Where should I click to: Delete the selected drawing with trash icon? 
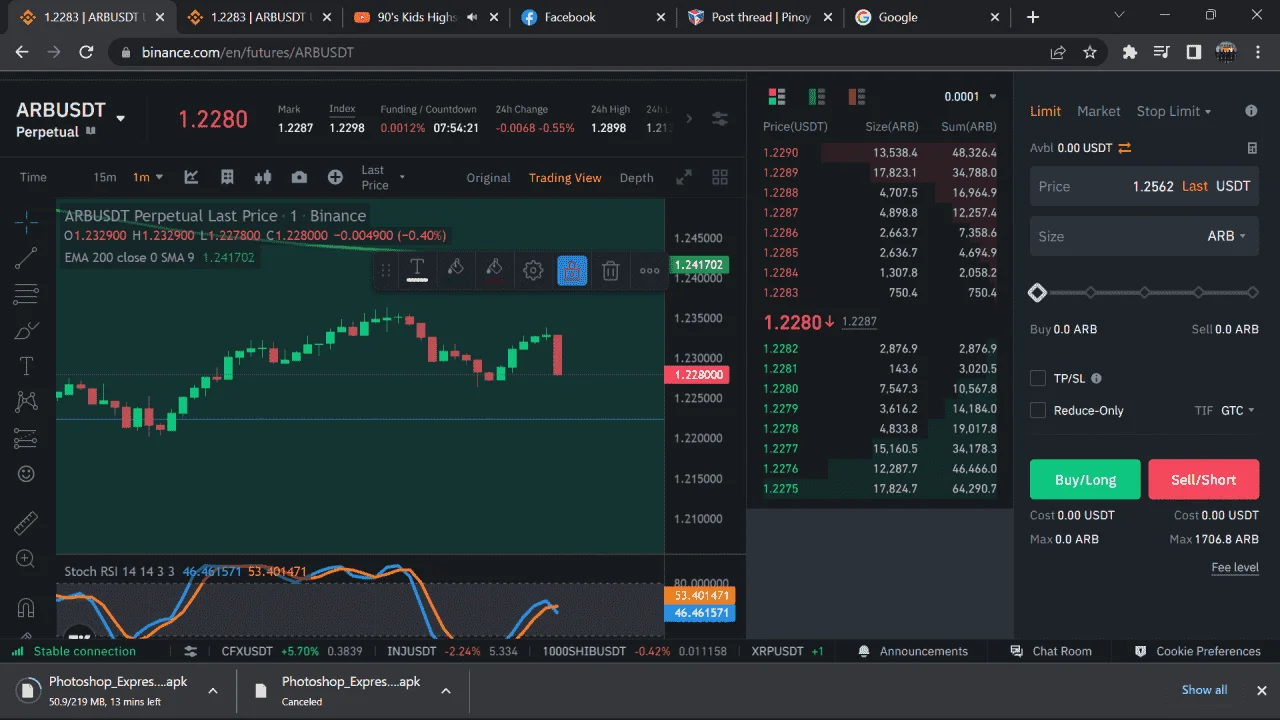[611, 270]
